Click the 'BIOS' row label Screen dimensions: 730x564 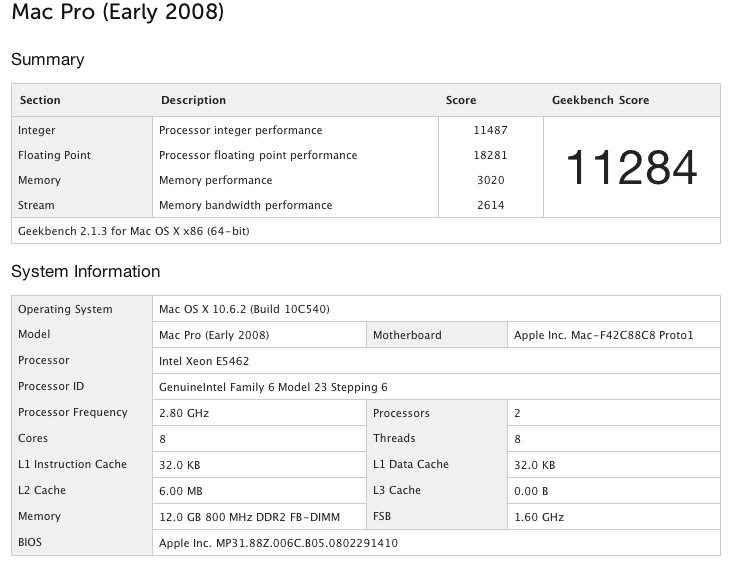point(30,543)
